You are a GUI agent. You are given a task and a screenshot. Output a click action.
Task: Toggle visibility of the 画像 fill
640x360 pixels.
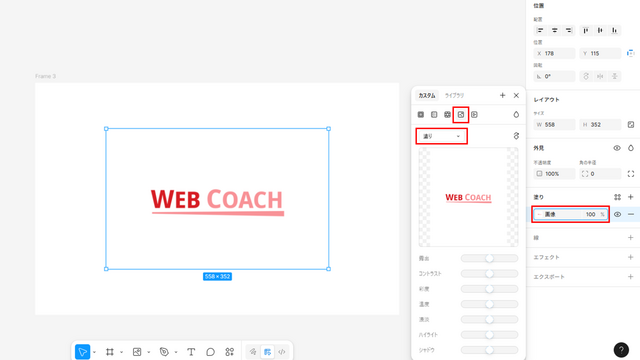tap(617, 214)
